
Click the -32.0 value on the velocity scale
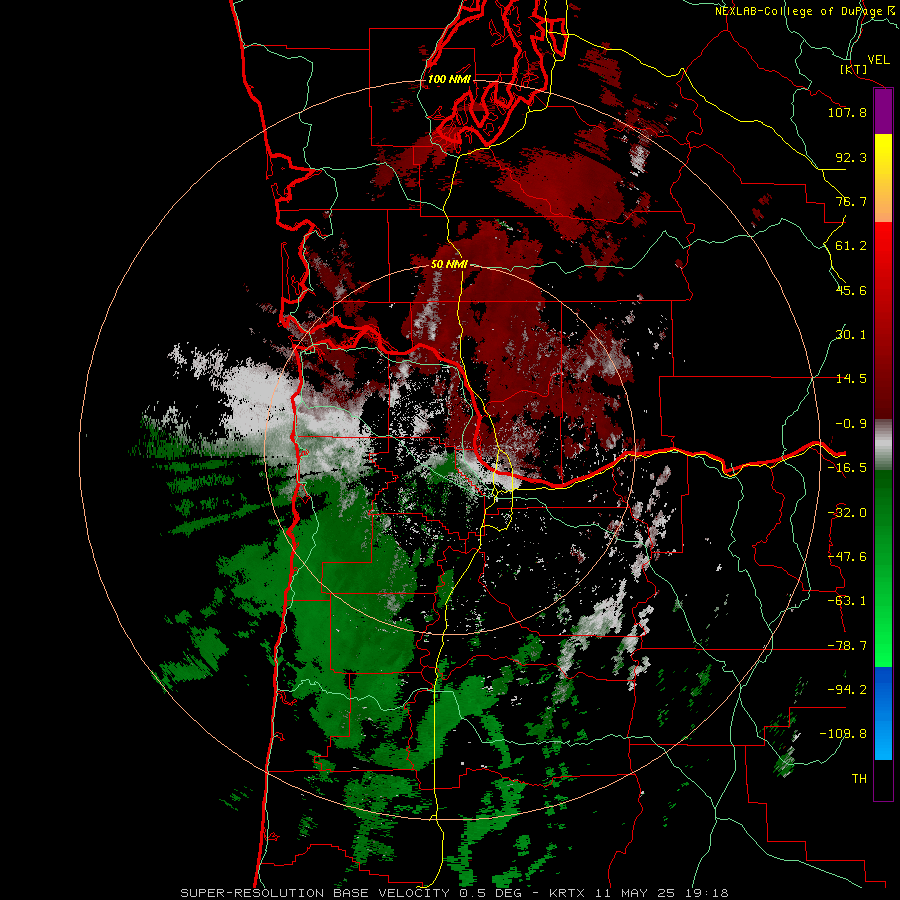tap(847, 513)
